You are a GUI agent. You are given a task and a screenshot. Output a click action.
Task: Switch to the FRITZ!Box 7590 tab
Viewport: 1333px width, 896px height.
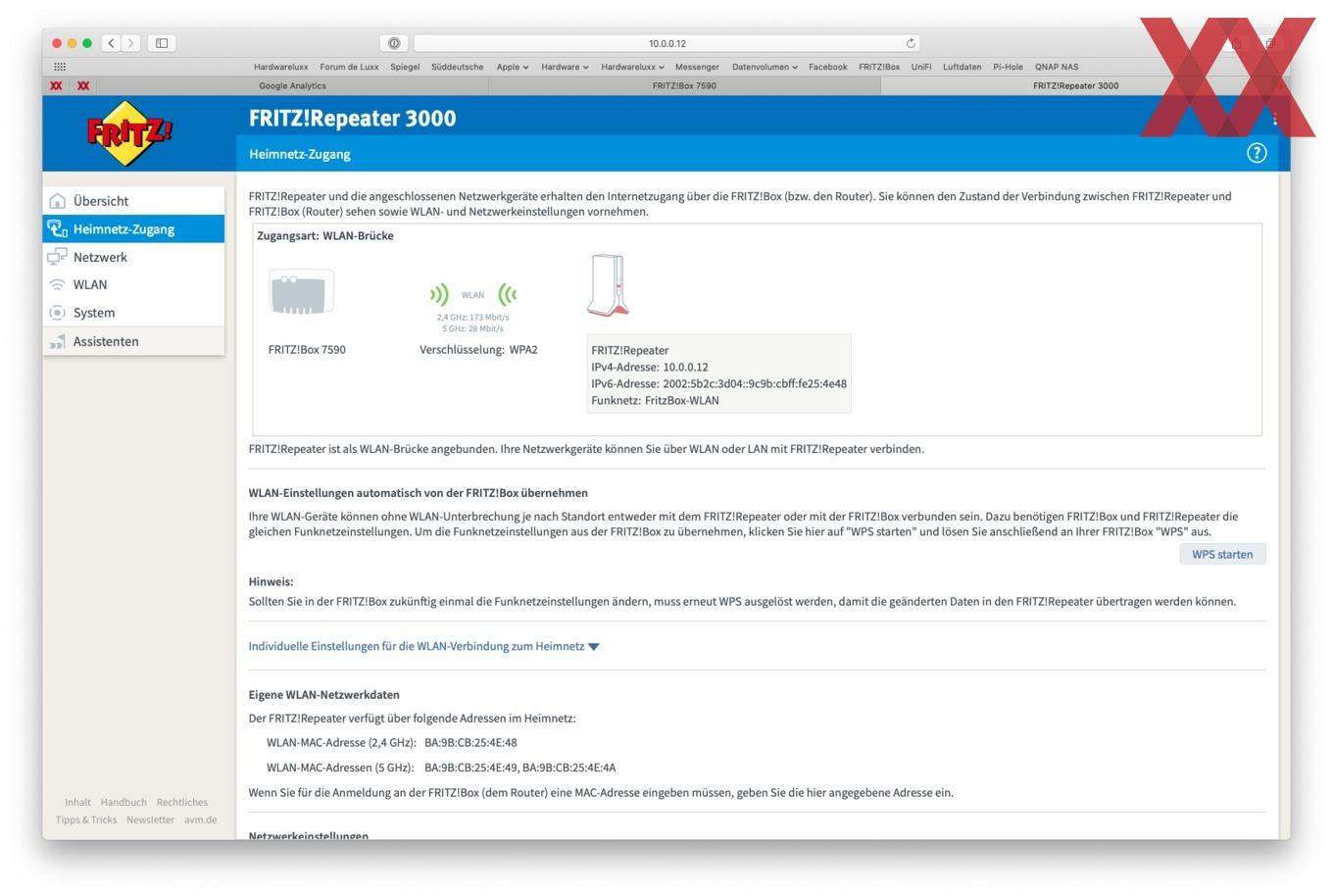pyautogui.click(x=684, y=85)
